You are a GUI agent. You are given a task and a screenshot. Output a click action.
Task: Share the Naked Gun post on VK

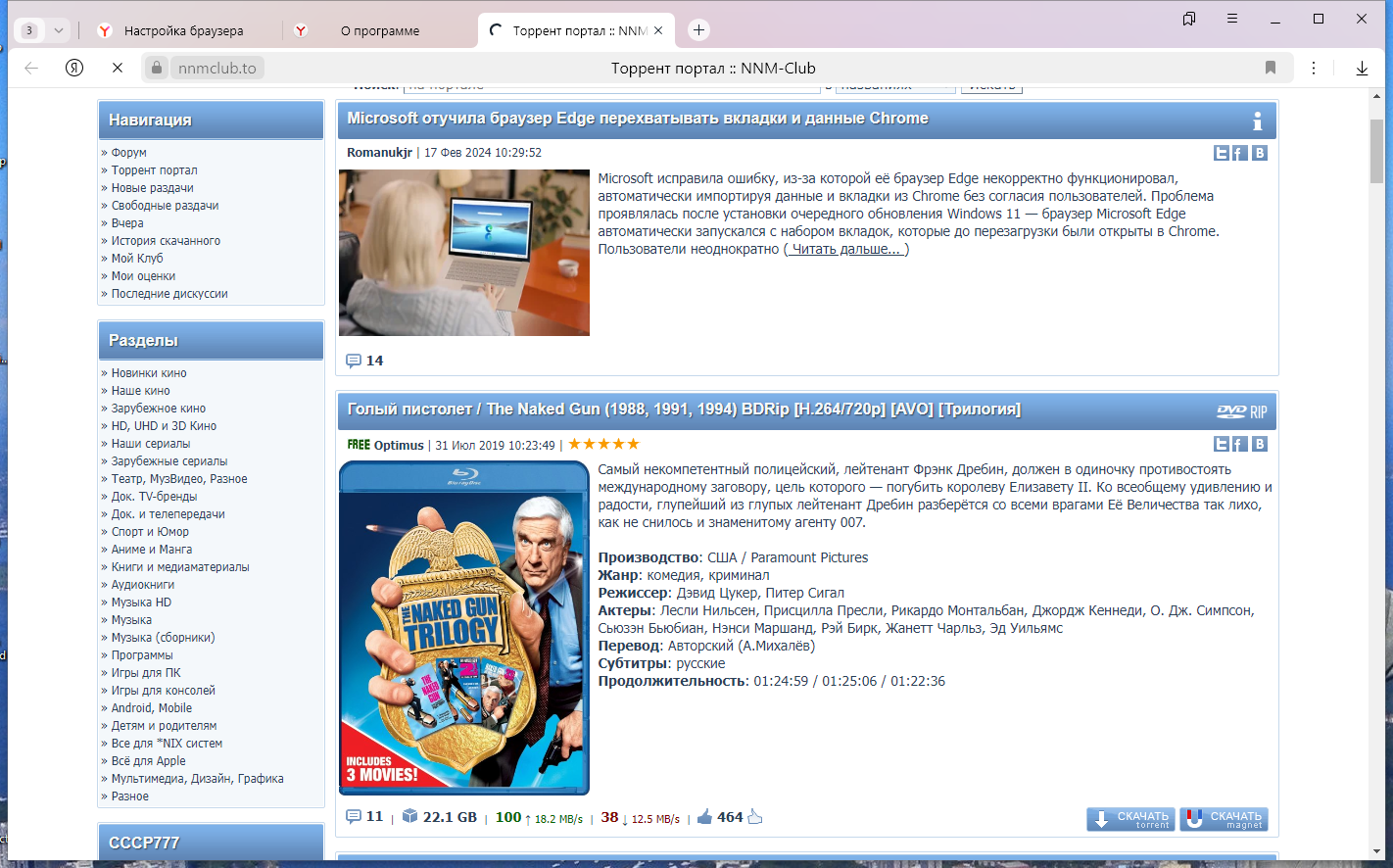coord(1260,444)
